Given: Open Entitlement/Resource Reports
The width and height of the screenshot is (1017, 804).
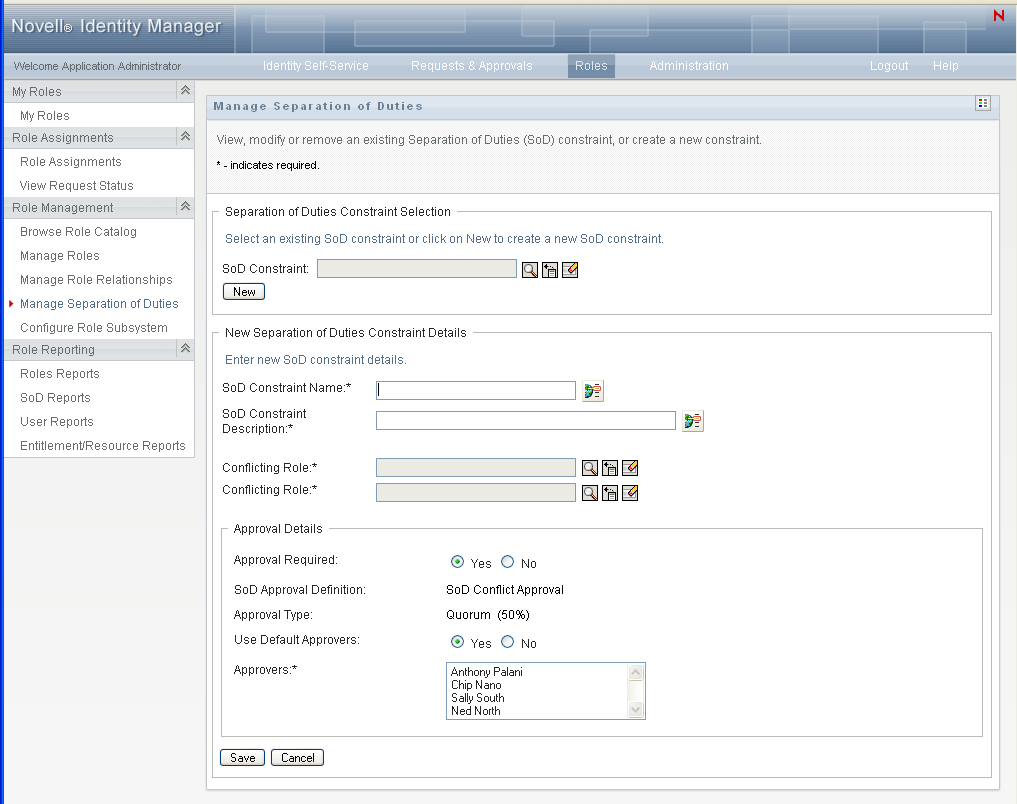Looking at the screenshot, I should tap(102, 445).
